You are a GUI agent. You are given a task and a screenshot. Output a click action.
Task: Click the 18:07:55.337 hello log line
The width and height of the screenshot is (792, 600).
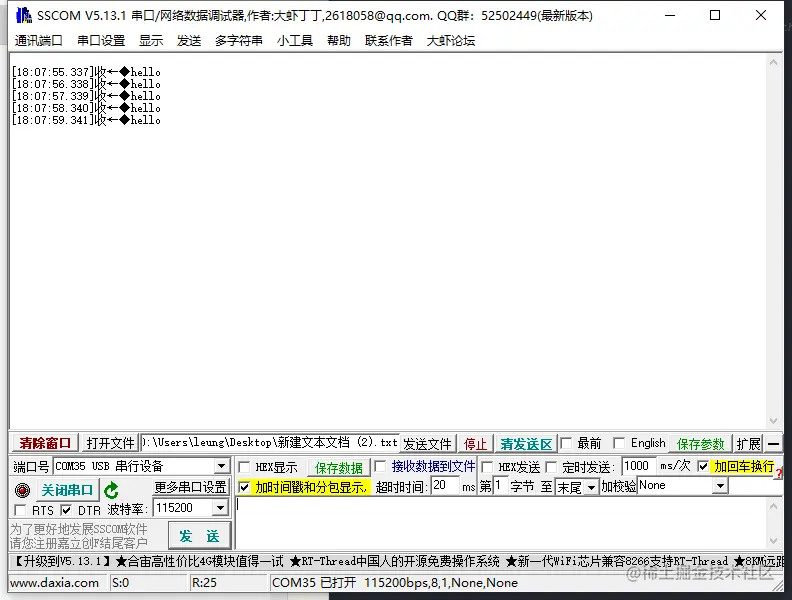click(x=86, y=72)
